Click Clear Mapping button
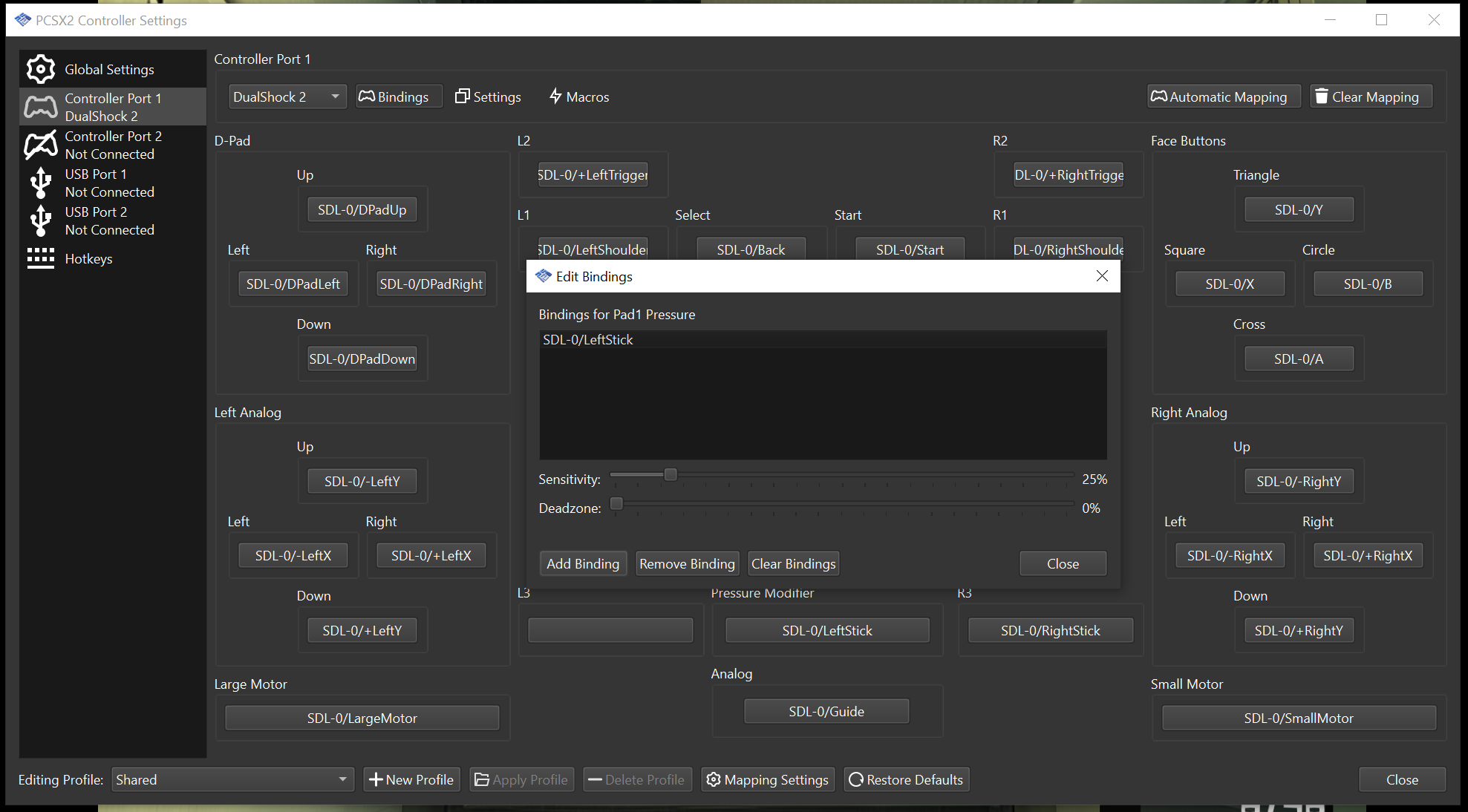Screen dimensions: 1468x812 (x=1371, y=96)
